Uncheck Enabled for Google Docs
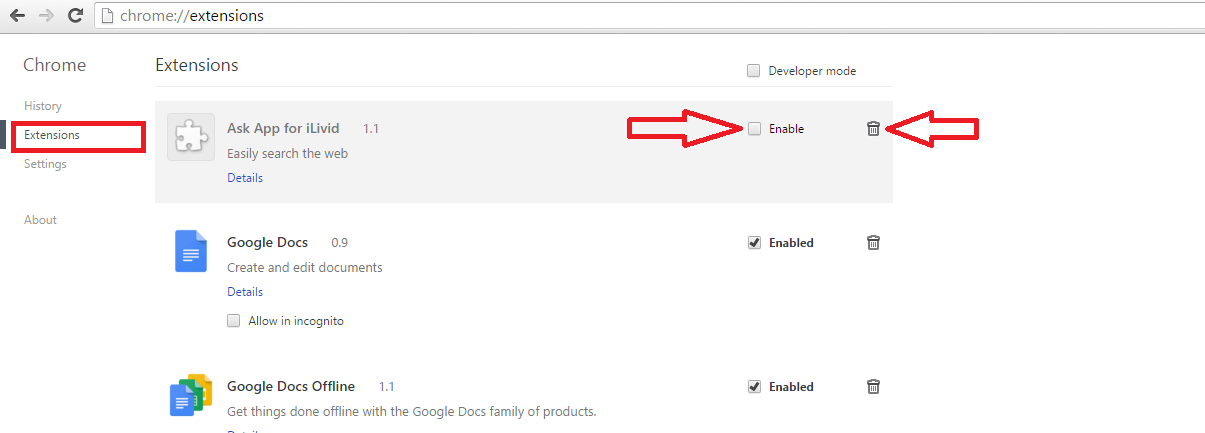Viewport: 1205px width, 433px height. tap(755, 242)
